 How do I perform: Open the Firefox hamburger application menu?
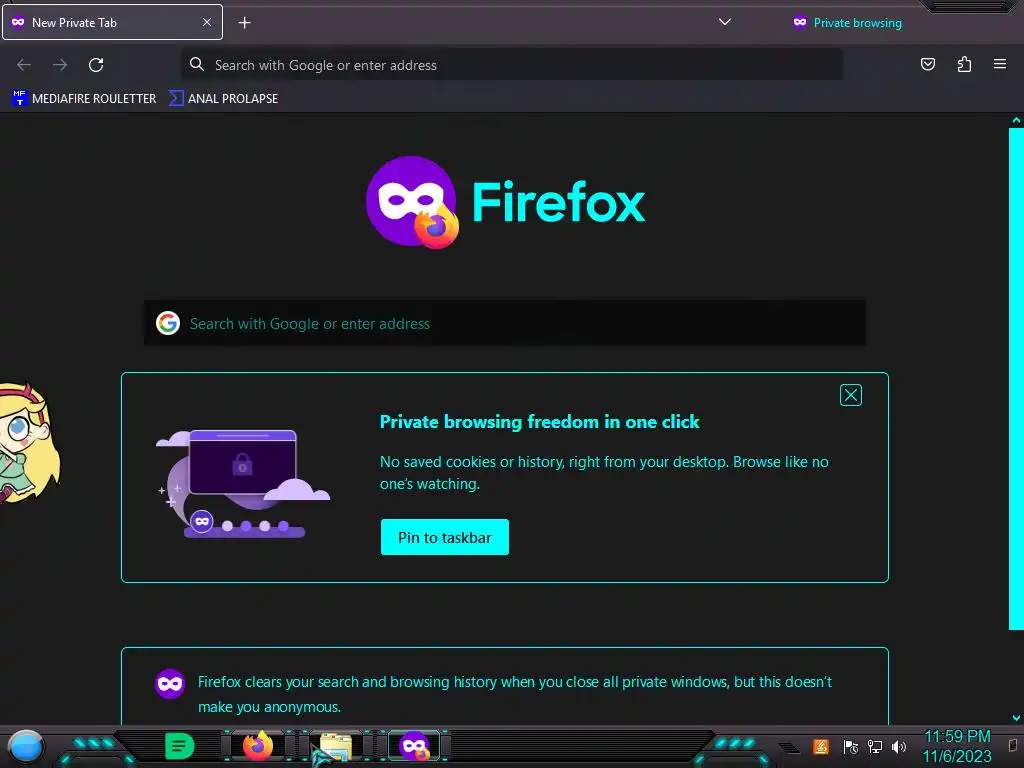pos(1000,64)
